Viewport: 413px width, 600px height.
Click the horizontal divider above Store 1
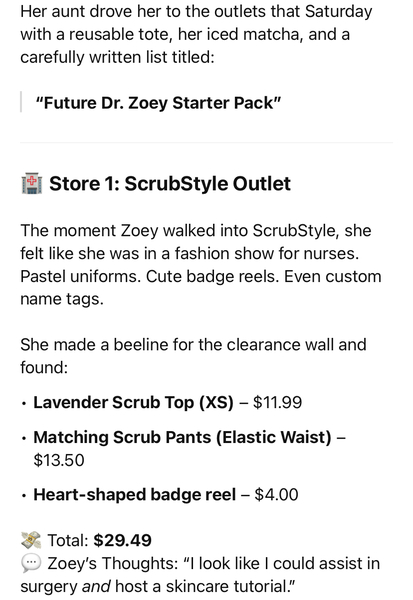coord(206,142)
